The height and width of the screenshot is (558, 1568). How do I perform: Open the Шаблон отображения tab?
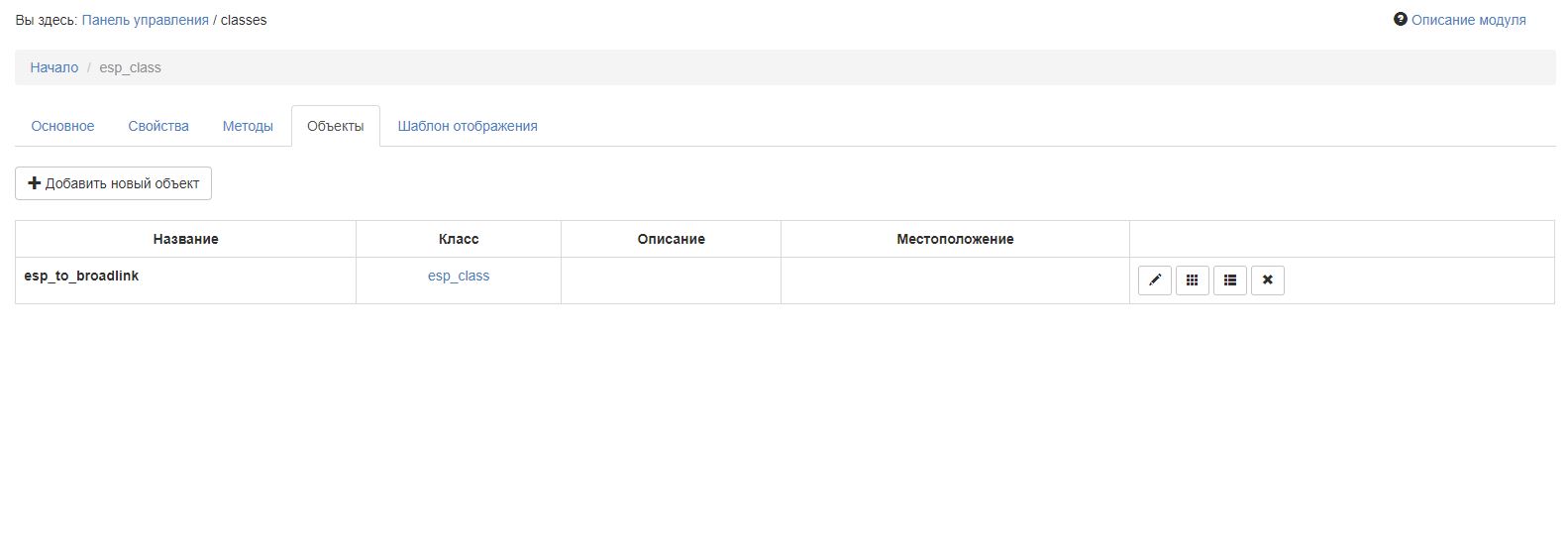(x=468, y=126)
